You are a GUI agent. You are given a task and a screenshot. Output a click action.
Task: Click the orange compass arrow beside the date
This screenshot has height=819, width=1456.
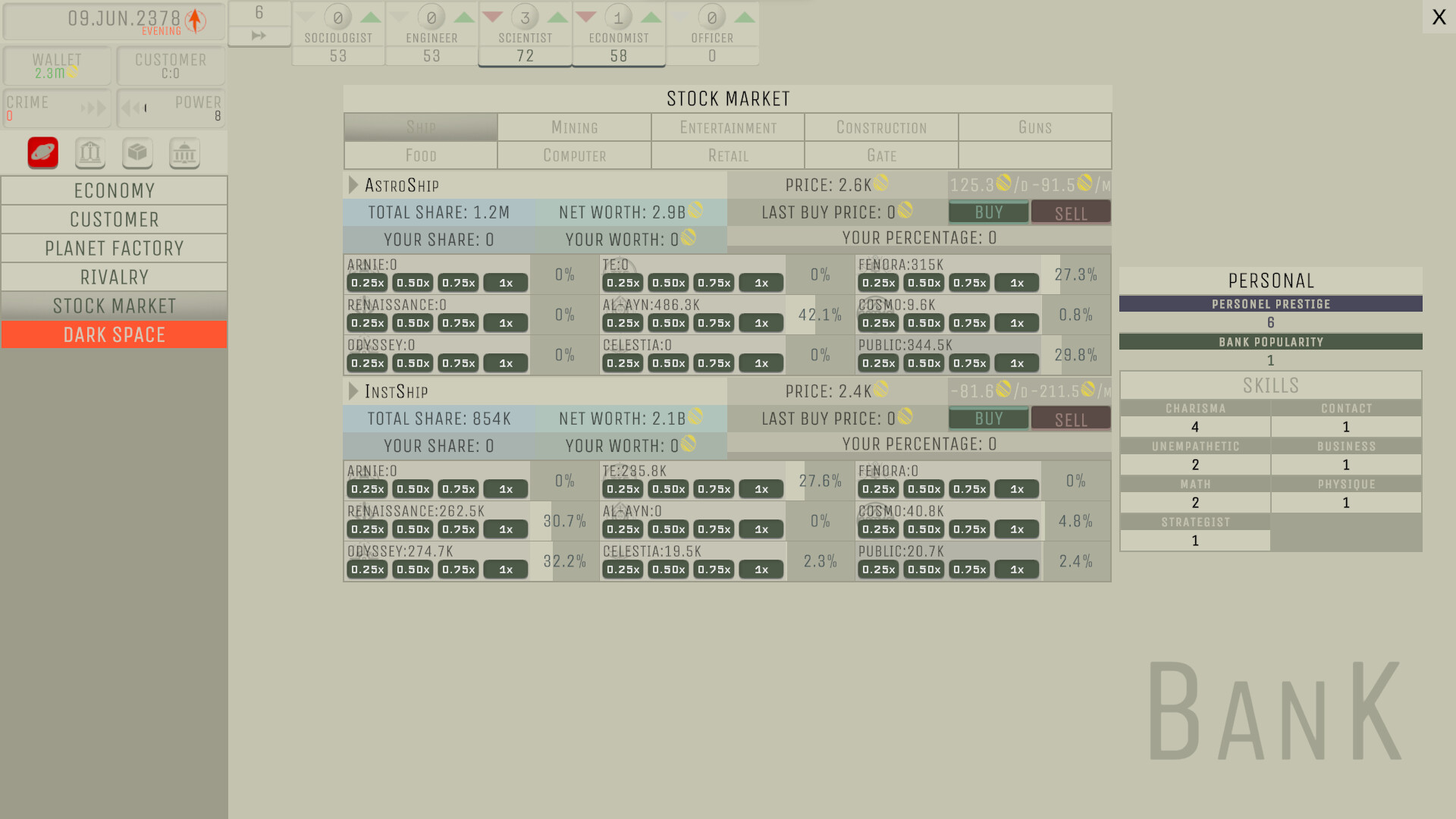194,20
